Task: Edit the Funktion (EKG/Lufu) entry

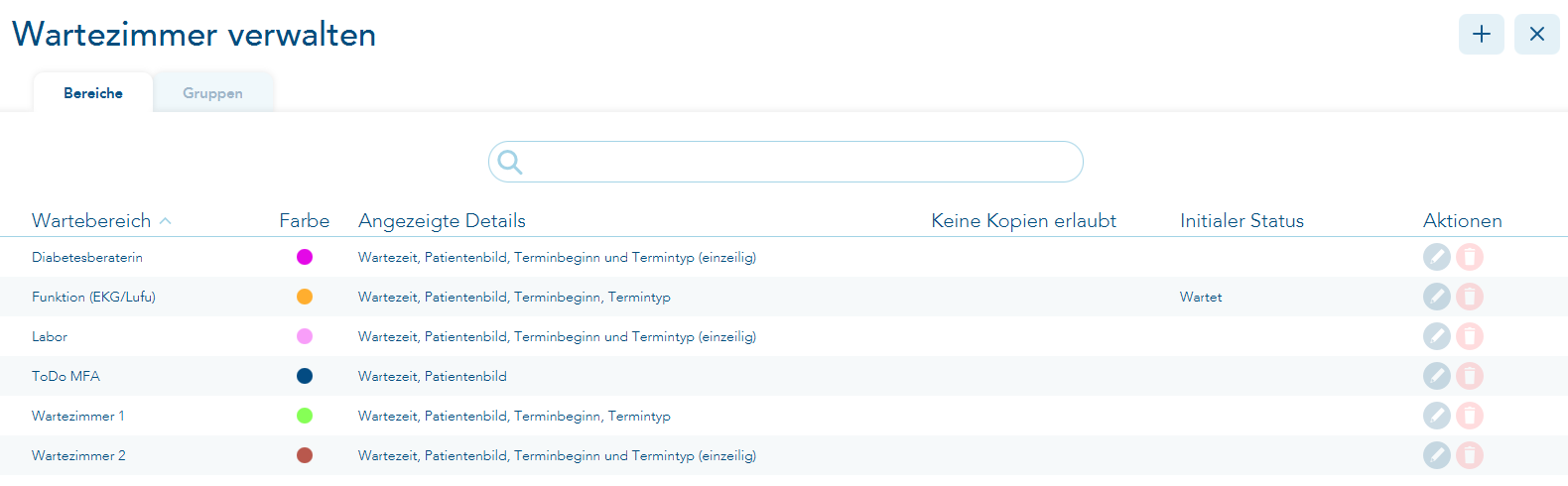Action: tap(1436, 297)
